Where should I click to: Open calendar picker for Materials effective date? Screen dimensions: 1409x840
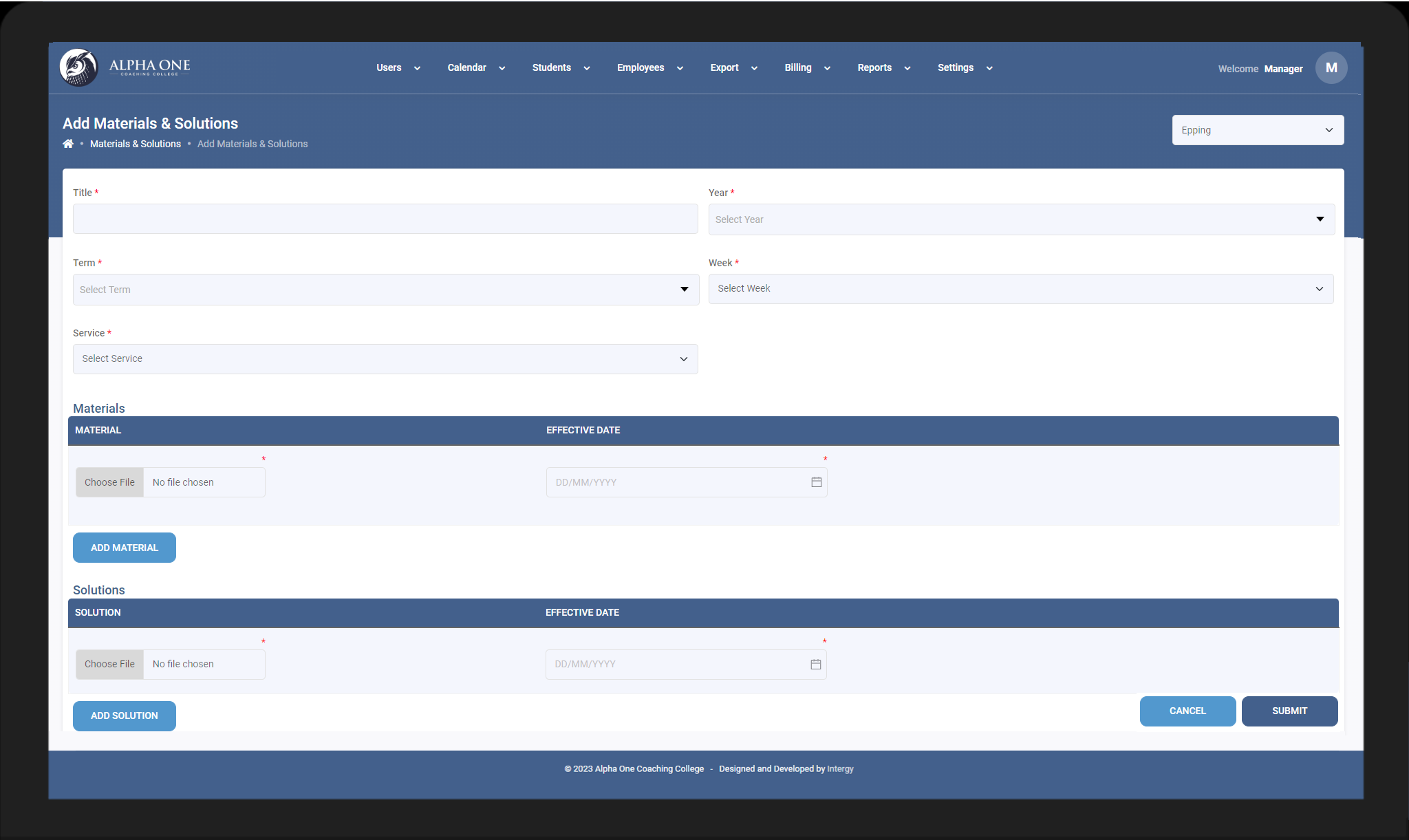(816, 482)
